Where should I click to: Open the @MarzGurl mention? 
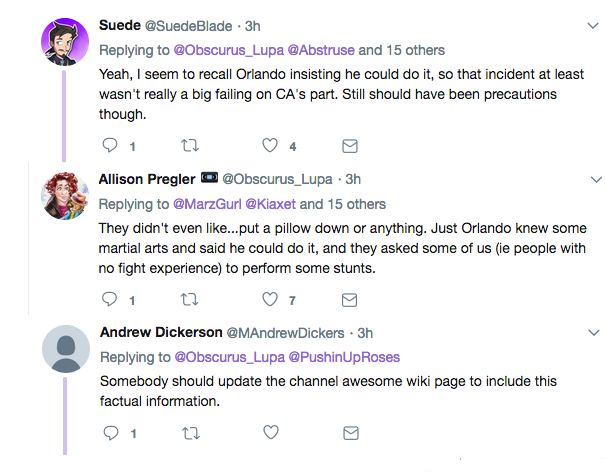click(214, 203)
